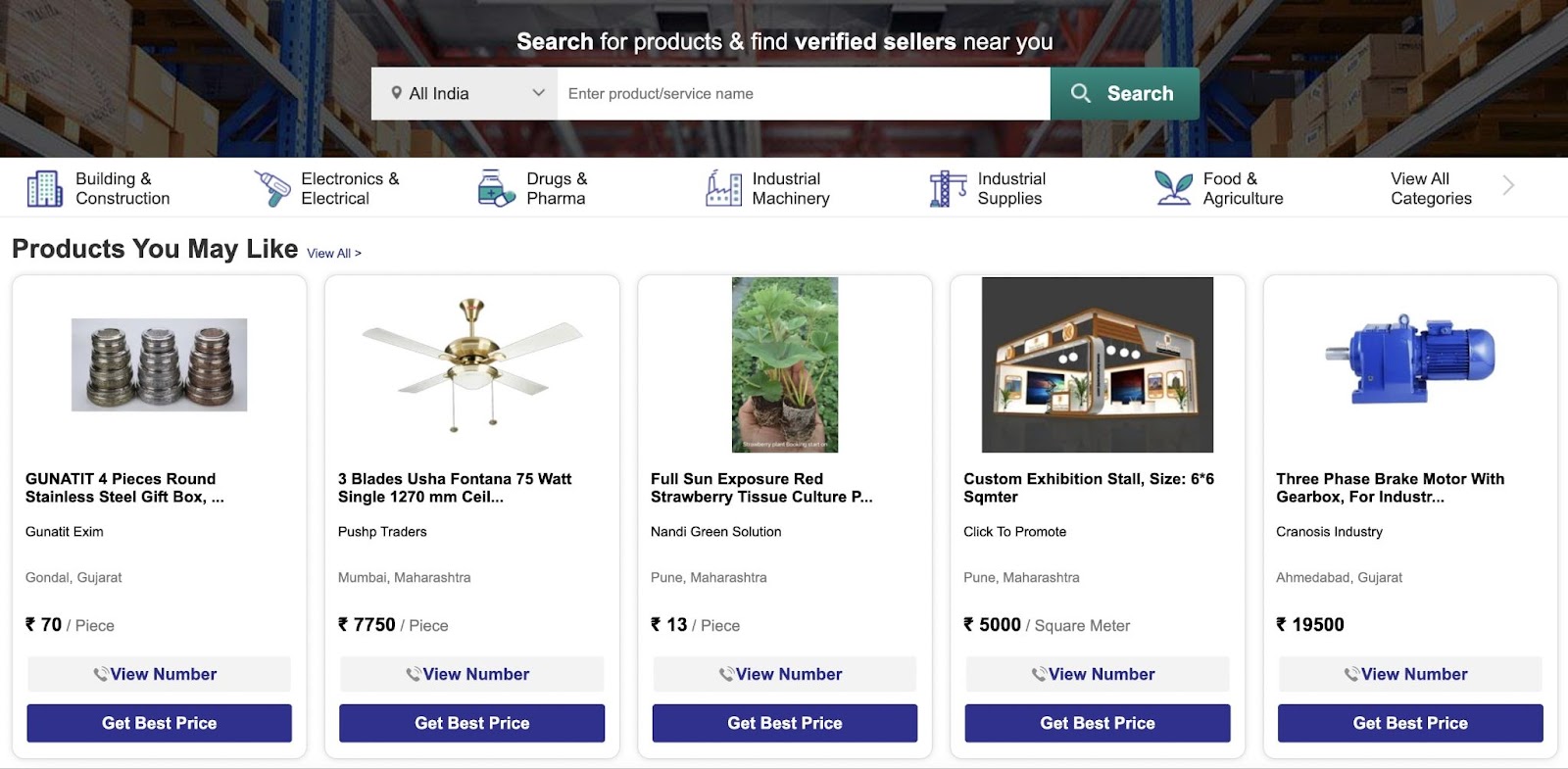Click the Custom Exhibition Stall product image

[1096, 364]
